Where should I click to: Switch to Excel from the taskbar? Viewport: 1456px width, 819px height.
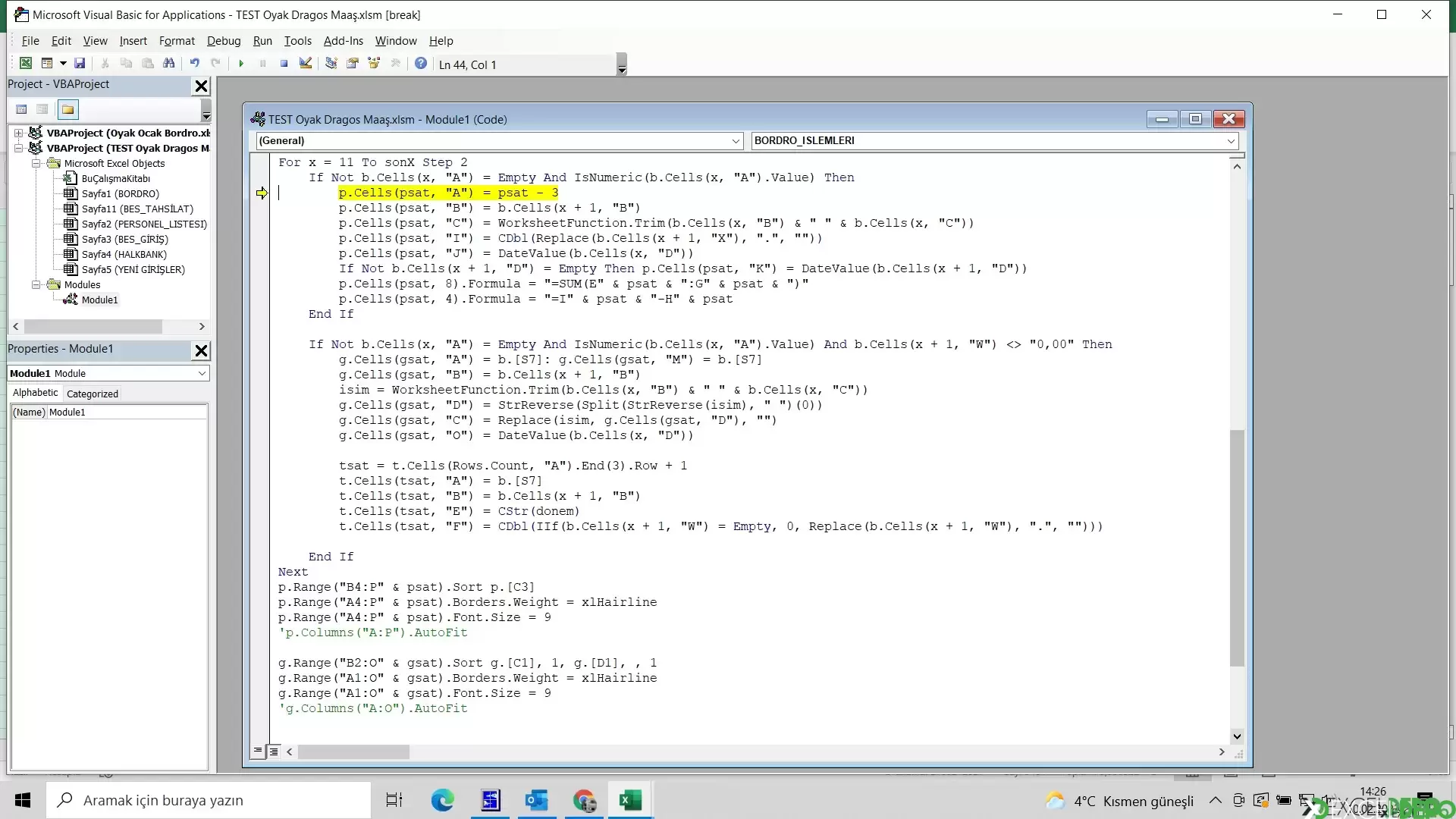(630, 800)
